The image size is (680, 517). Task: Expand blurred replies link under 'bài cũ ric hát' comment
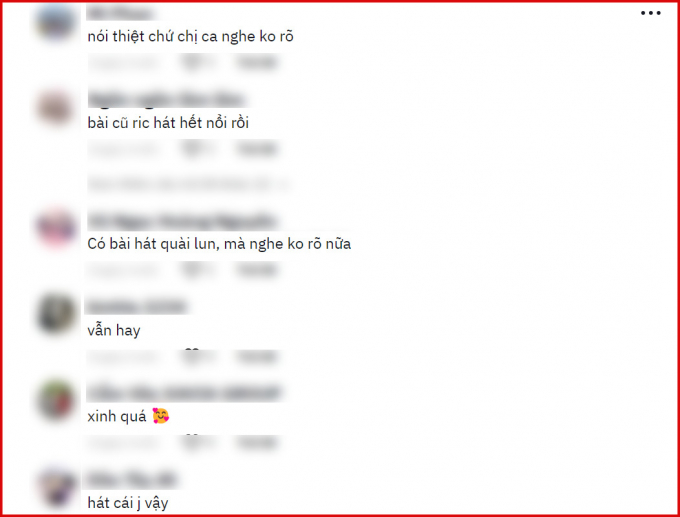click(189, 185)
